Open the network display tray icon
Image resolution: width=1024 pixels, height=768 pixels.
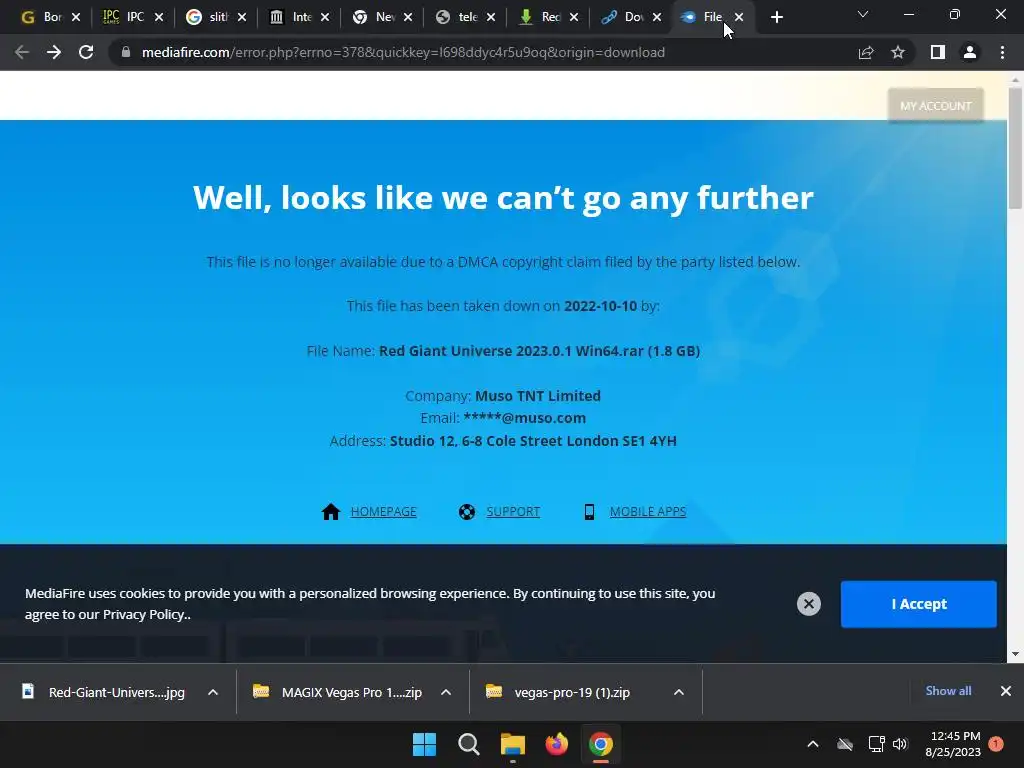pyautogui.click(x=876, y=744)
